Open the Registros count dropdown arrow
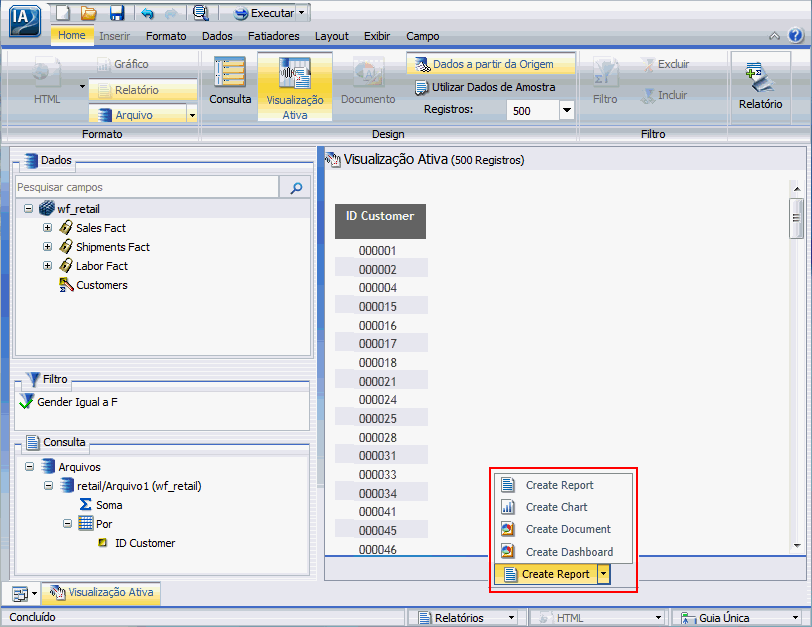The width and height of the screenshot is (812, 627). point(567,110)
